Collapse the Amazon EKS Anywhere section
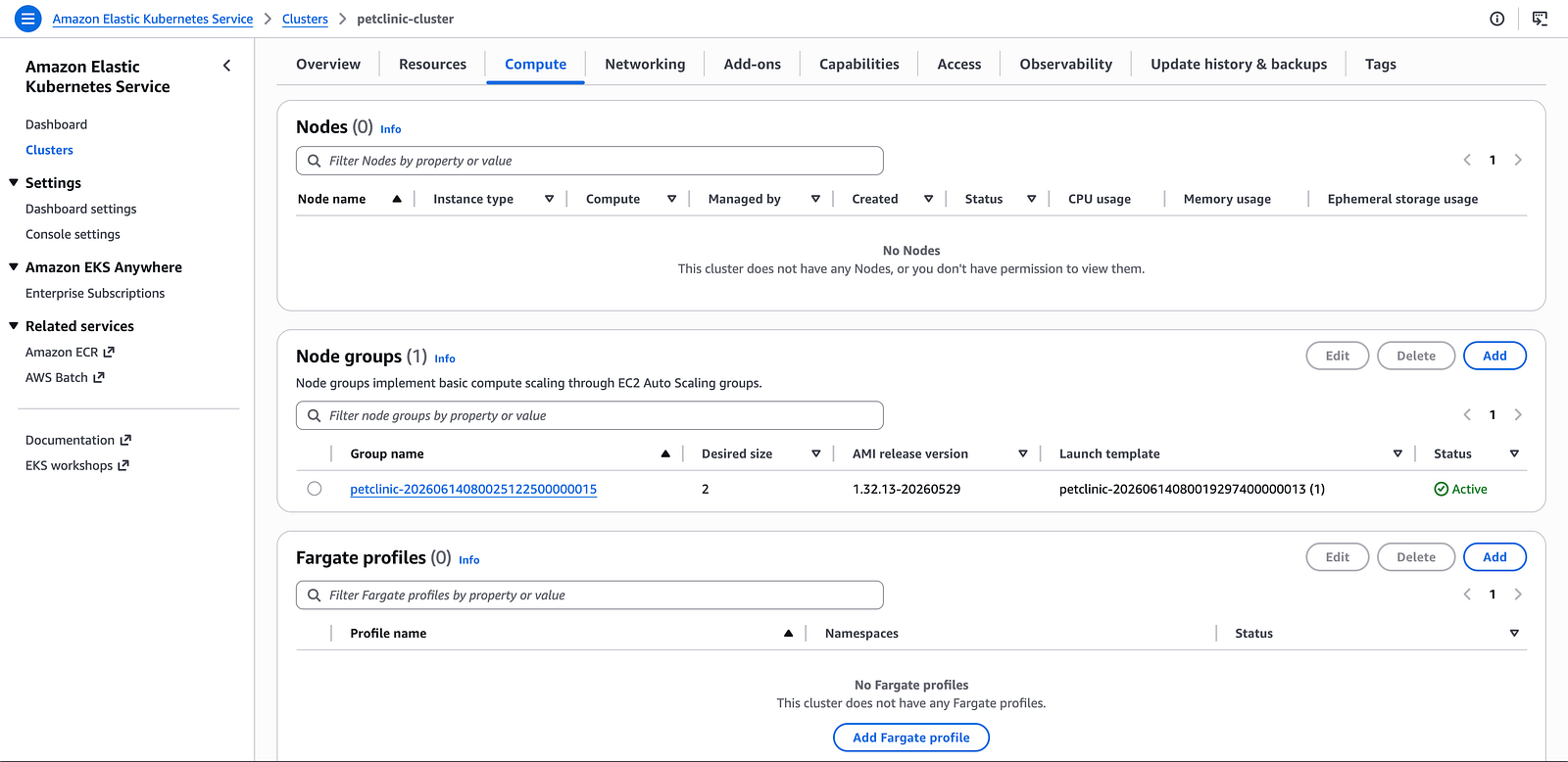Image resolution: width=1568 pixels, height=762 pixels. [x=14, y=266]
